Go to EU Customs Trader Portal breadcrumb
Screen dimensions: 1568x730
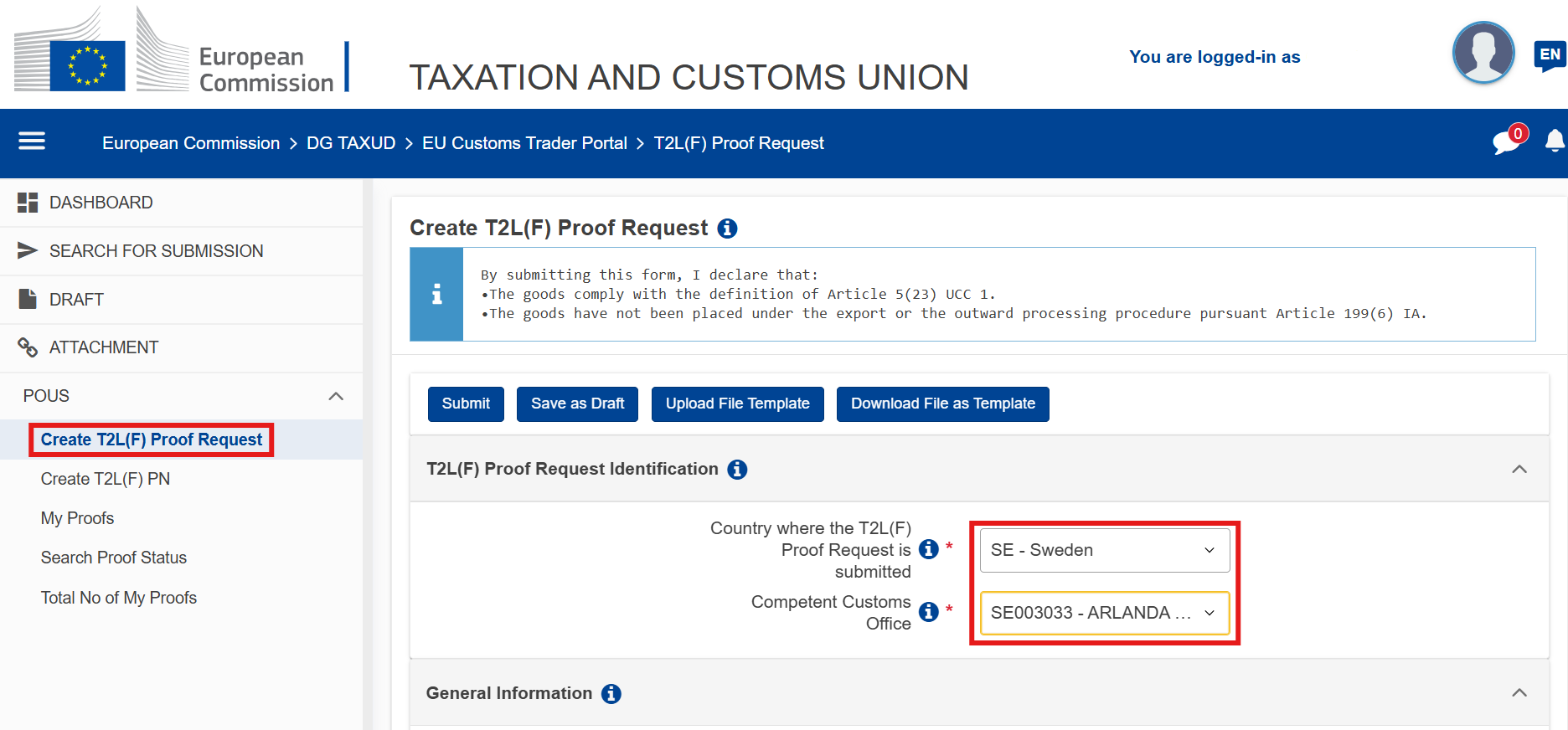pos(524,143)
